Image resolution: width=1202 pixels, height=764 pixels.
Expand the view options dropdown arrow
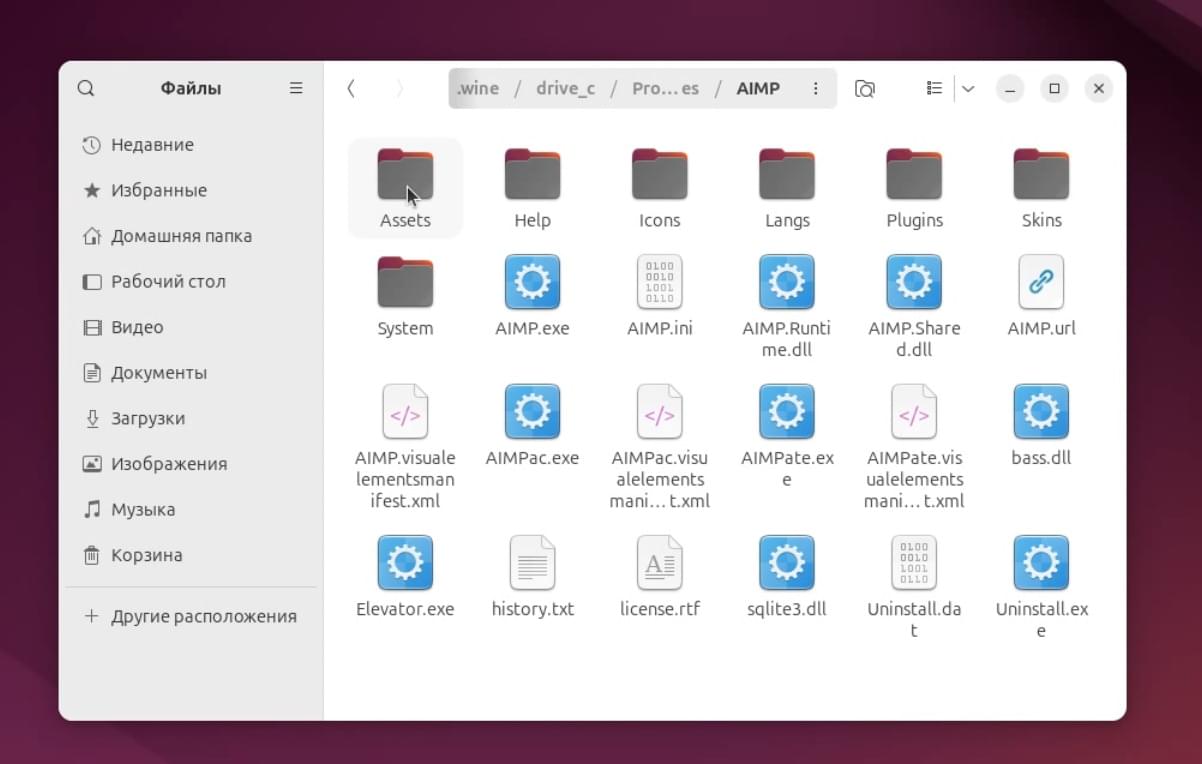pyautogui.click(x=968, y=88)
